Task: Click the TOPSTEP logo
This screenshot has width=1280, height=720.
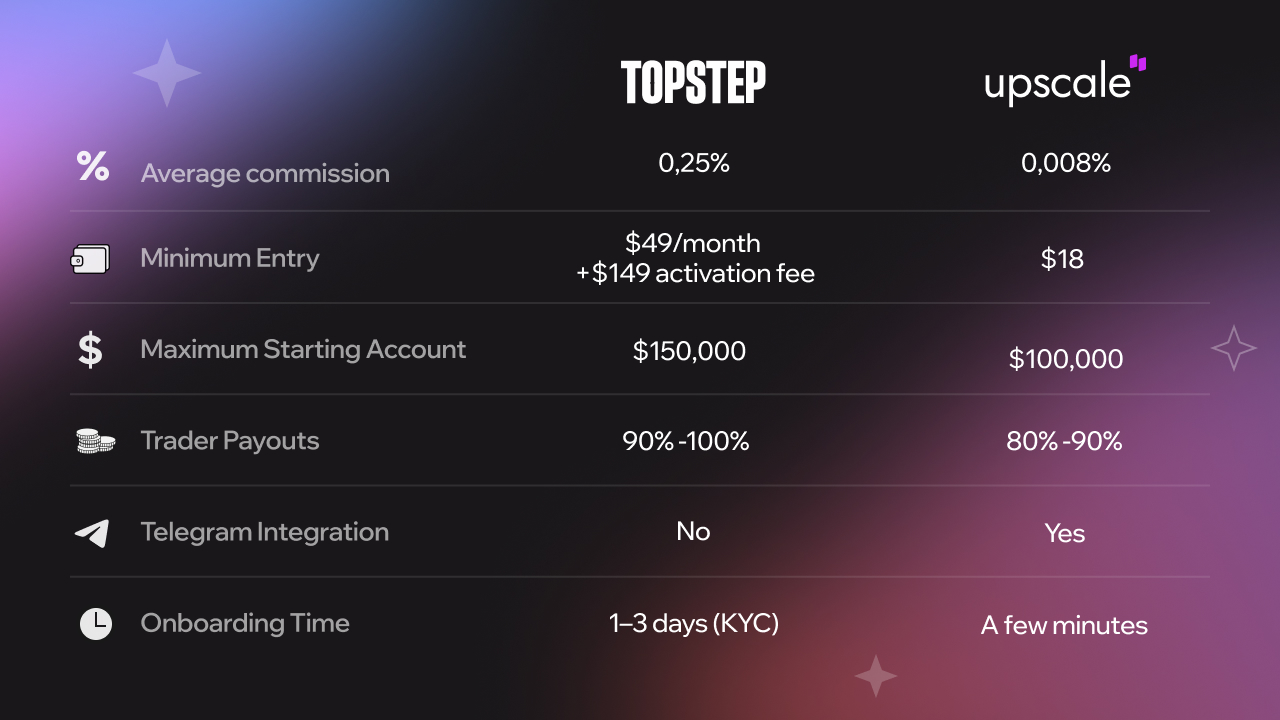Action: coord(693,83)
